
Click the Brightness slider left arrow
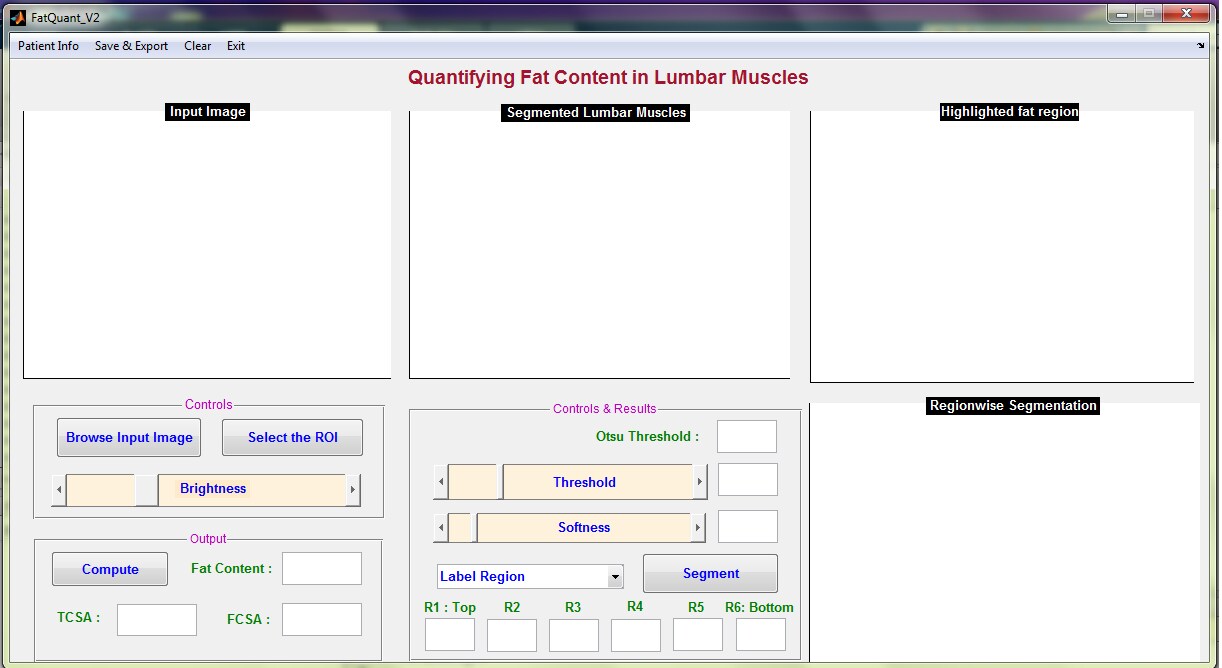click(59, 490)
